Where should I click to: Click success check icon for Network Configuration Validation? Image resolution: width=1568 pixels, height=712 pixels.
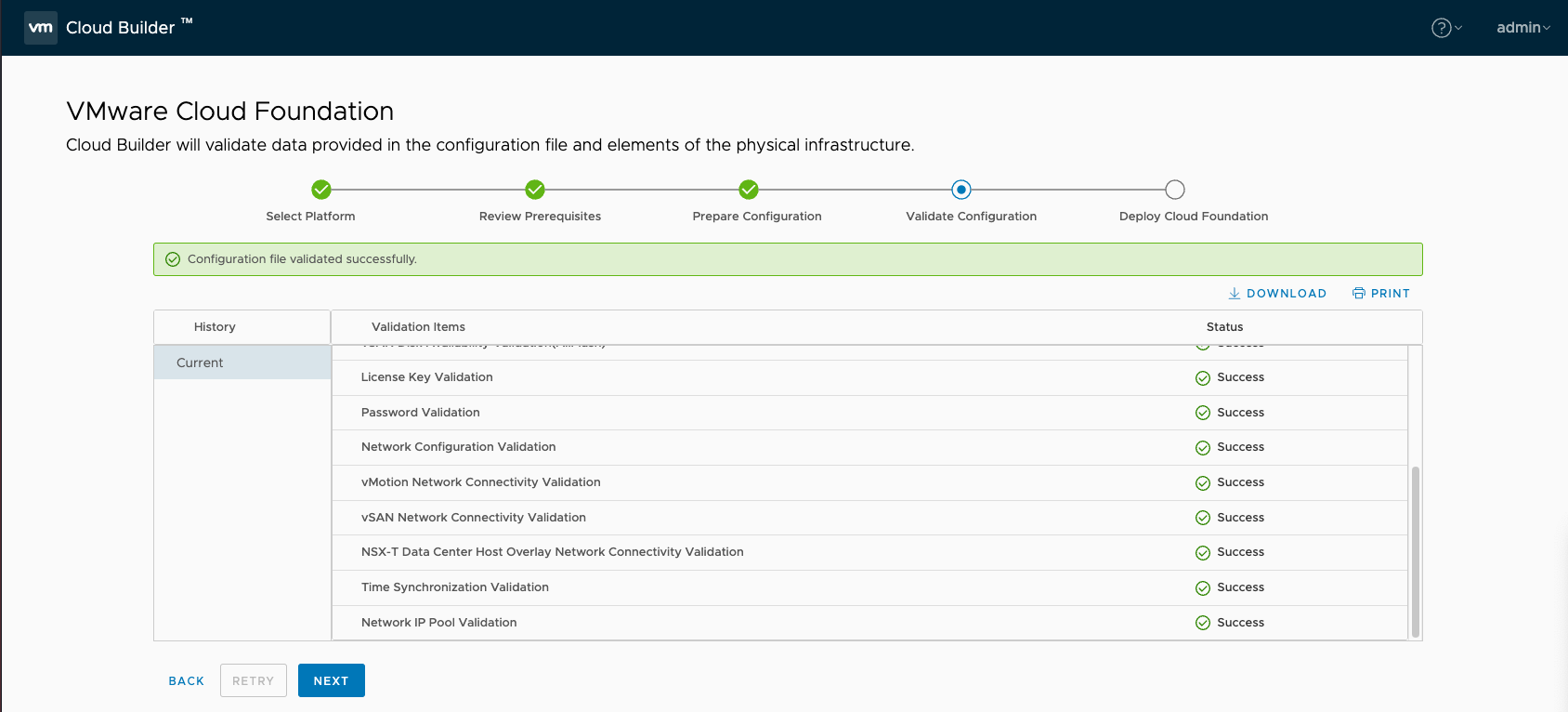[1203, 448]
